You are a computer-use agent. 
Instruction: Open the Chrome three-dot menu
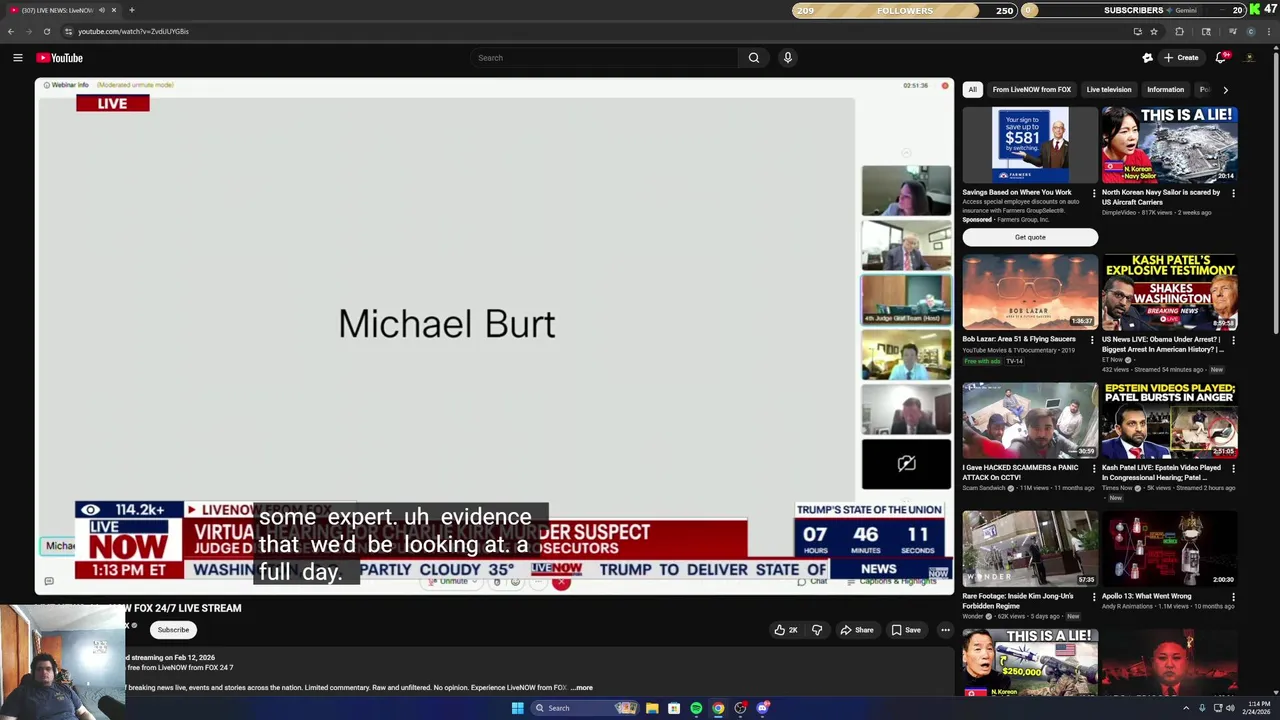[1269, 31]
